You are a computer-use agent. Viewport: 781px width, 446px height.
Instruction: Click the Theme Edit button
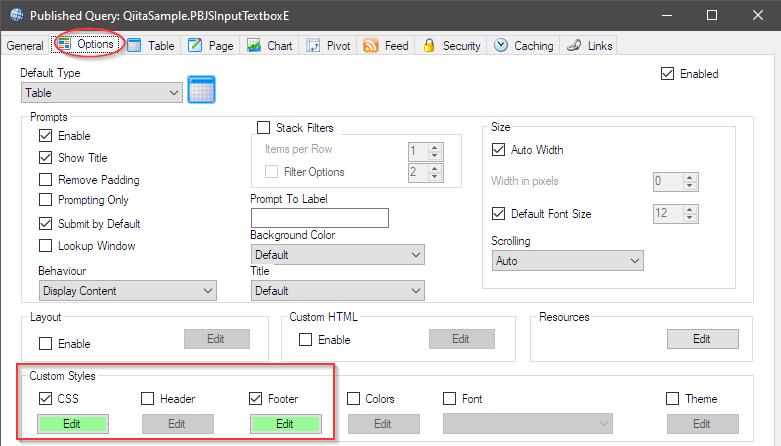pyautogui.click(x=703, y=424)
